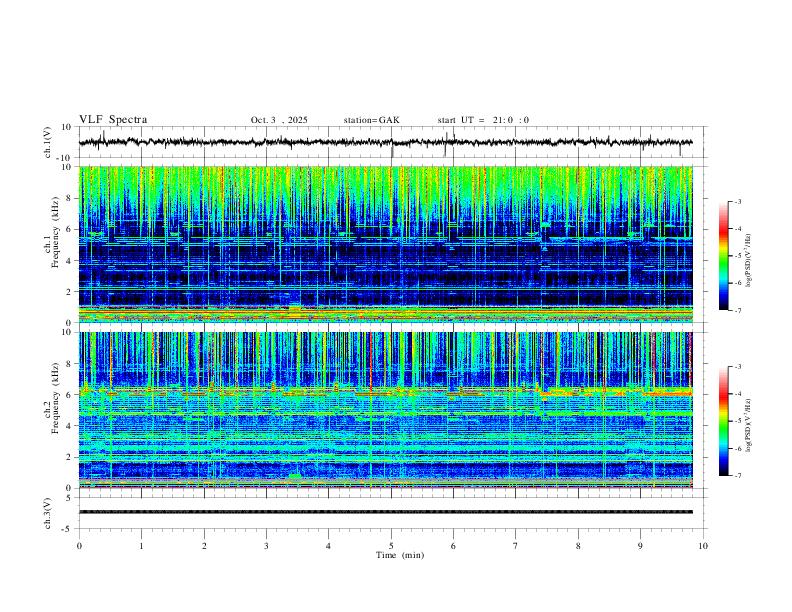Viewport: 792px width, 612px height.
Task: Click time axis tick label "5"
Action: click(x=391, y=546)
